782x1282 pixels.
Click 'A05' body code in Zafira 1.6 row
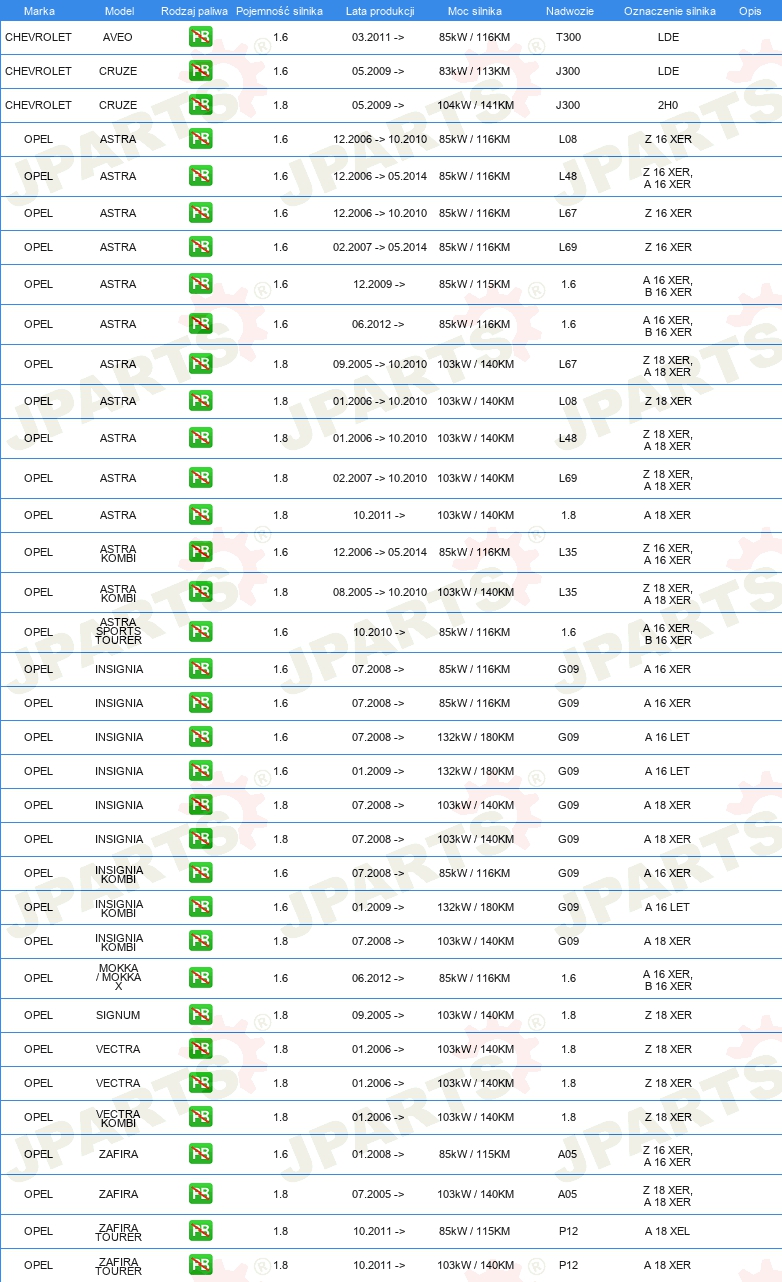click(x=568, y=1154)
